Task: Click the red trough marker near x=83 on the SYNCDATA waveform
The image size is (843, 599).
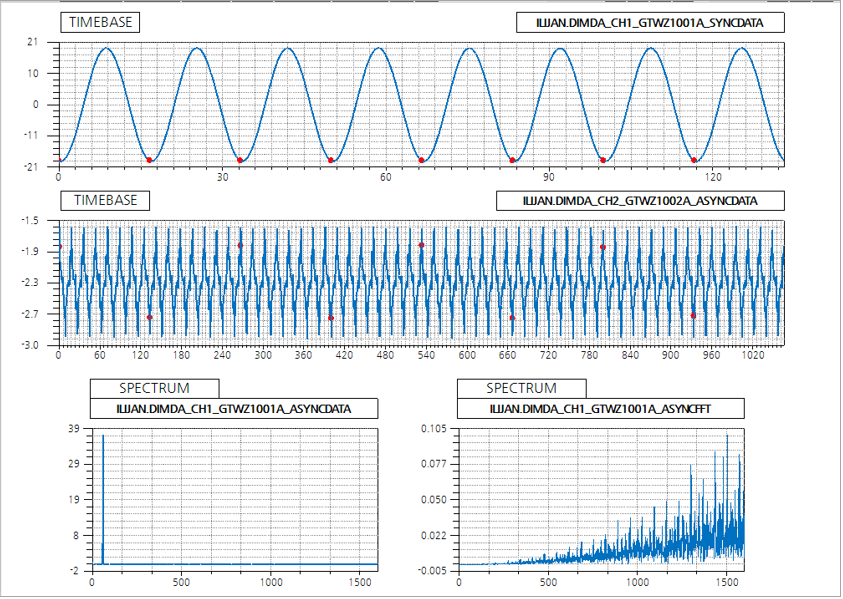Action: point(512,160)
